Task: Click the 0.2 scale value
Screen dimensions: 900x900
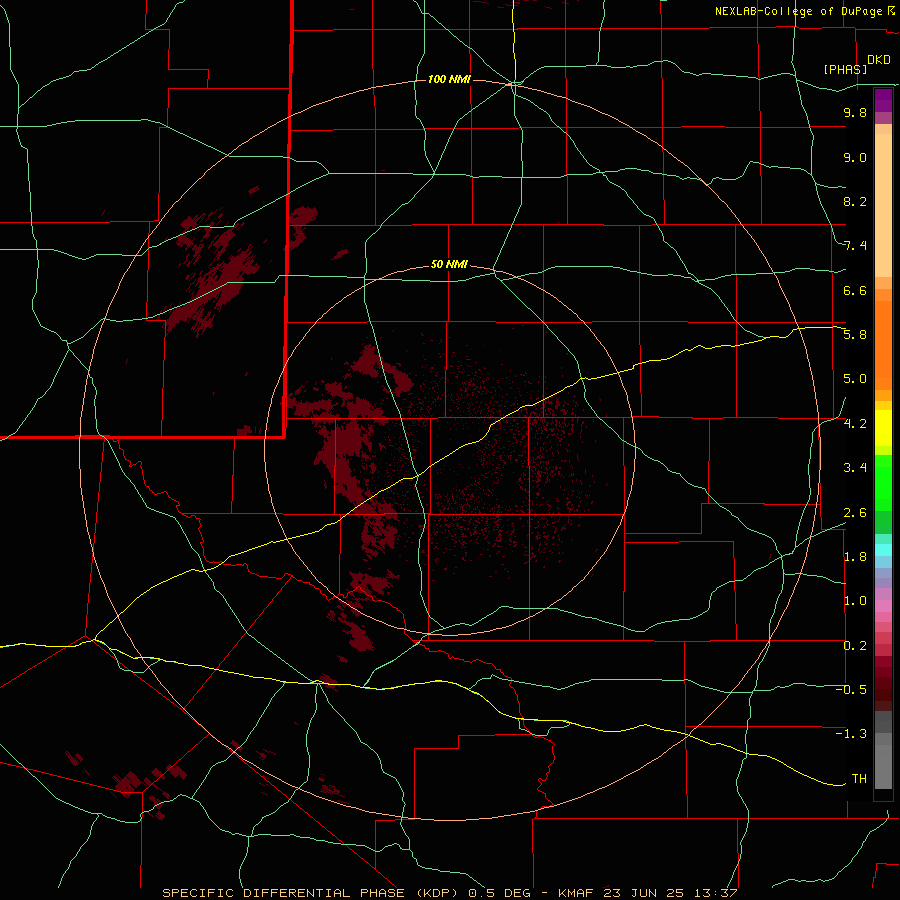Action: (x=855, y=646)
